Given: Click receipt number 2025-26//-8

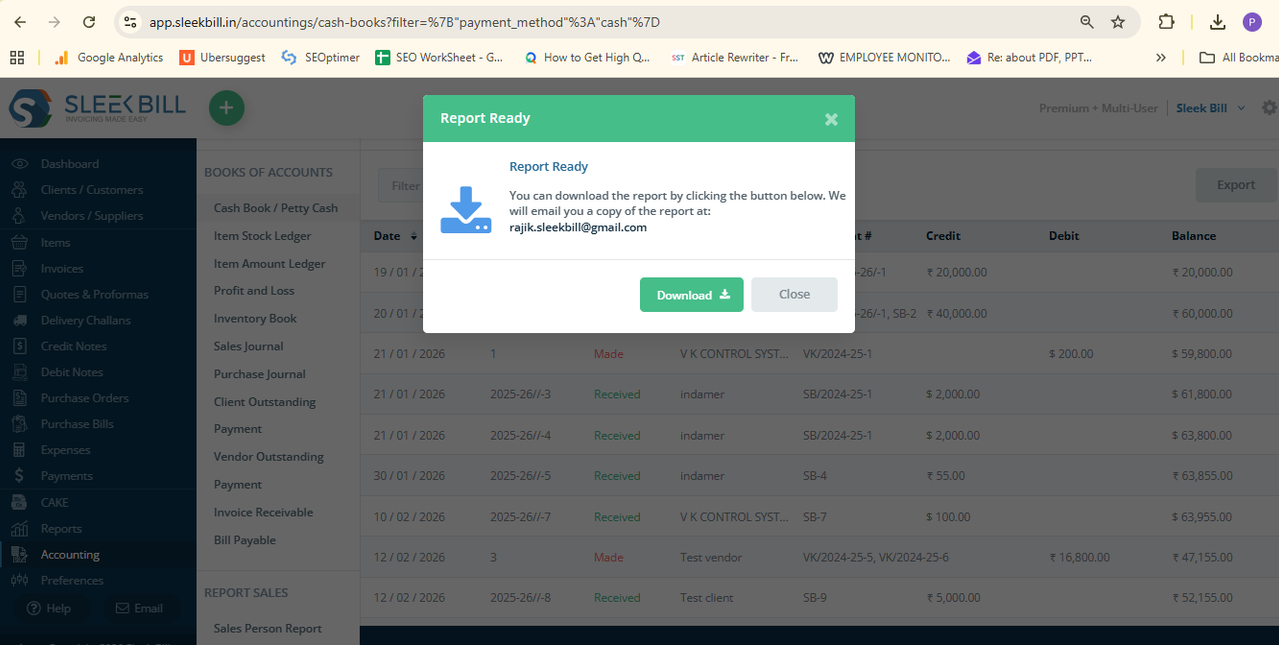Looking at the screenshot, I should [520, 598].
